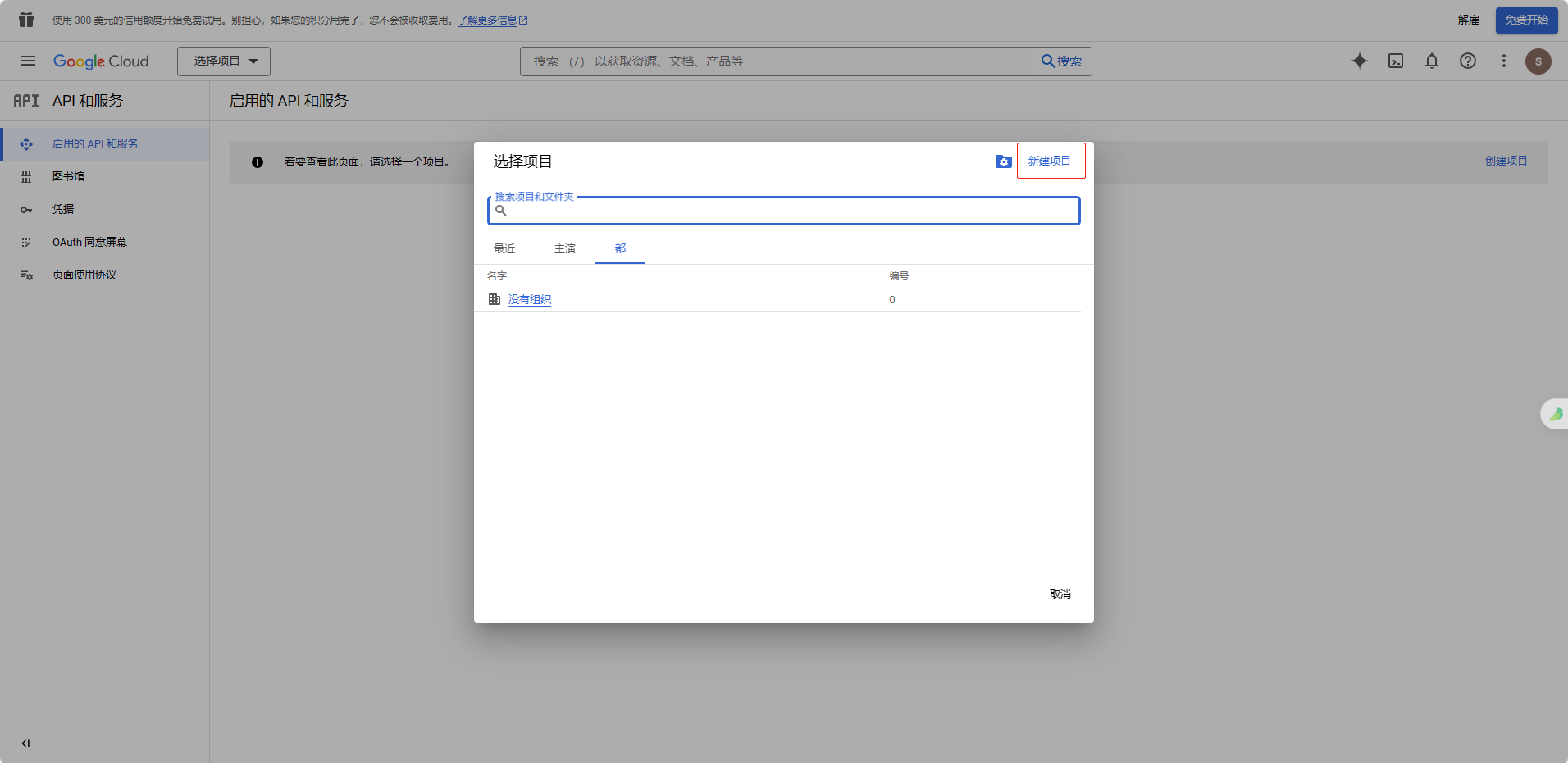The height and width of the screenshot is (763, 1568).
Task: Click the manage resources folder icon
Action: pyautogui.click(x=1003, y=161)
